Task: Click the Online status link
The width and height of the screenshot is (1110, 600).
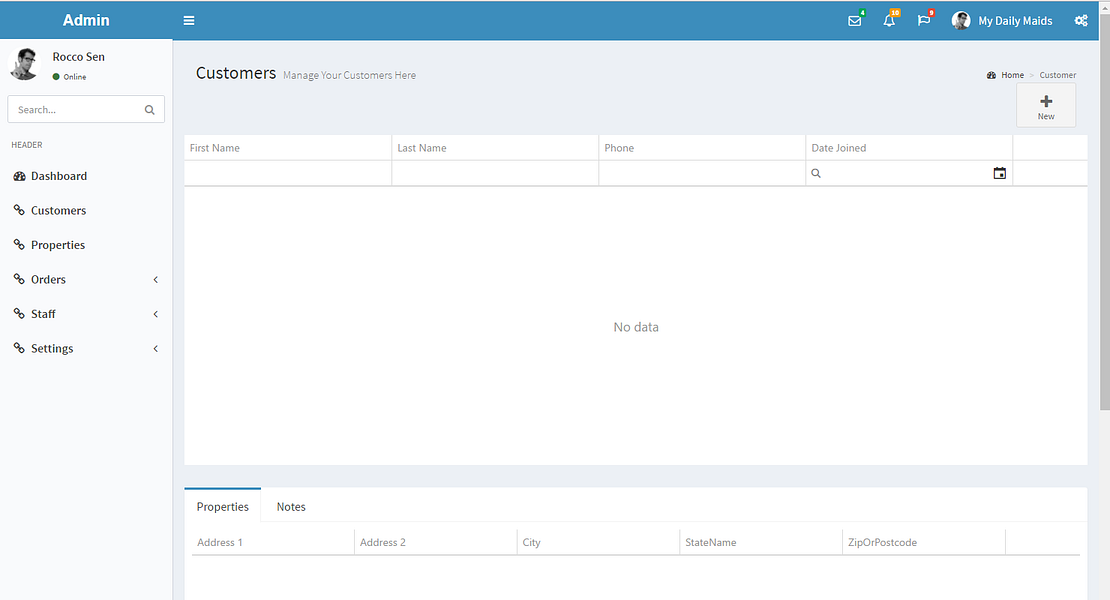Action: click(69, 76)
